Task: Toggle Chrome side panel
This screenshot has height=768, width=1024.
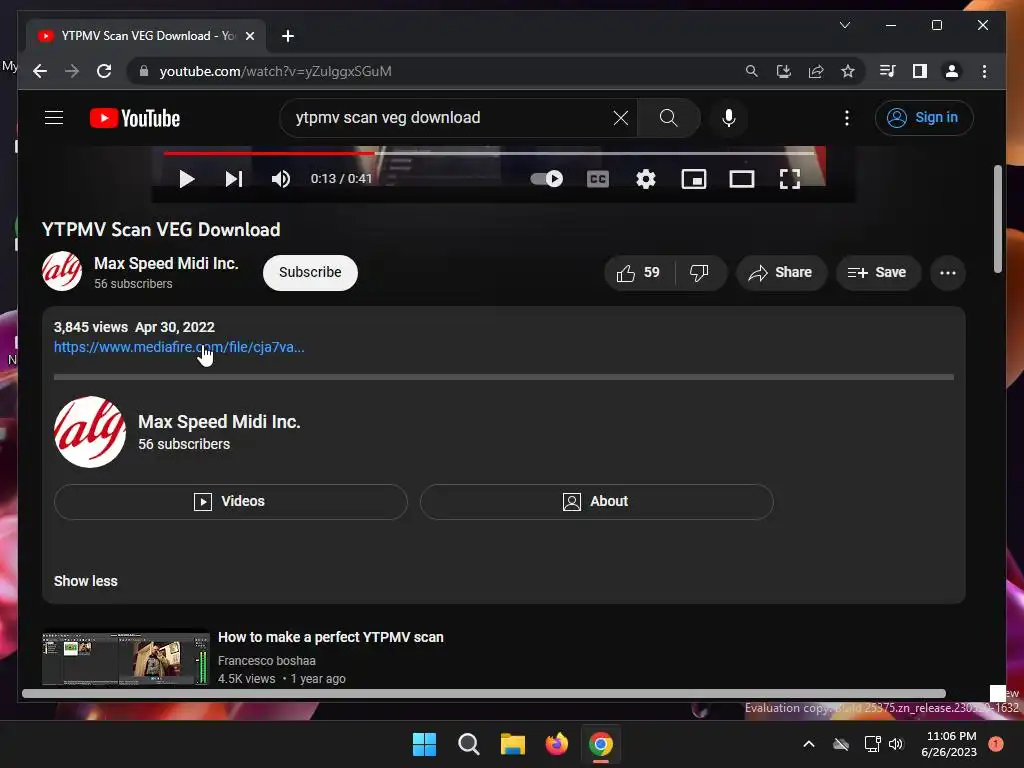Action: (x=920, y=71)
